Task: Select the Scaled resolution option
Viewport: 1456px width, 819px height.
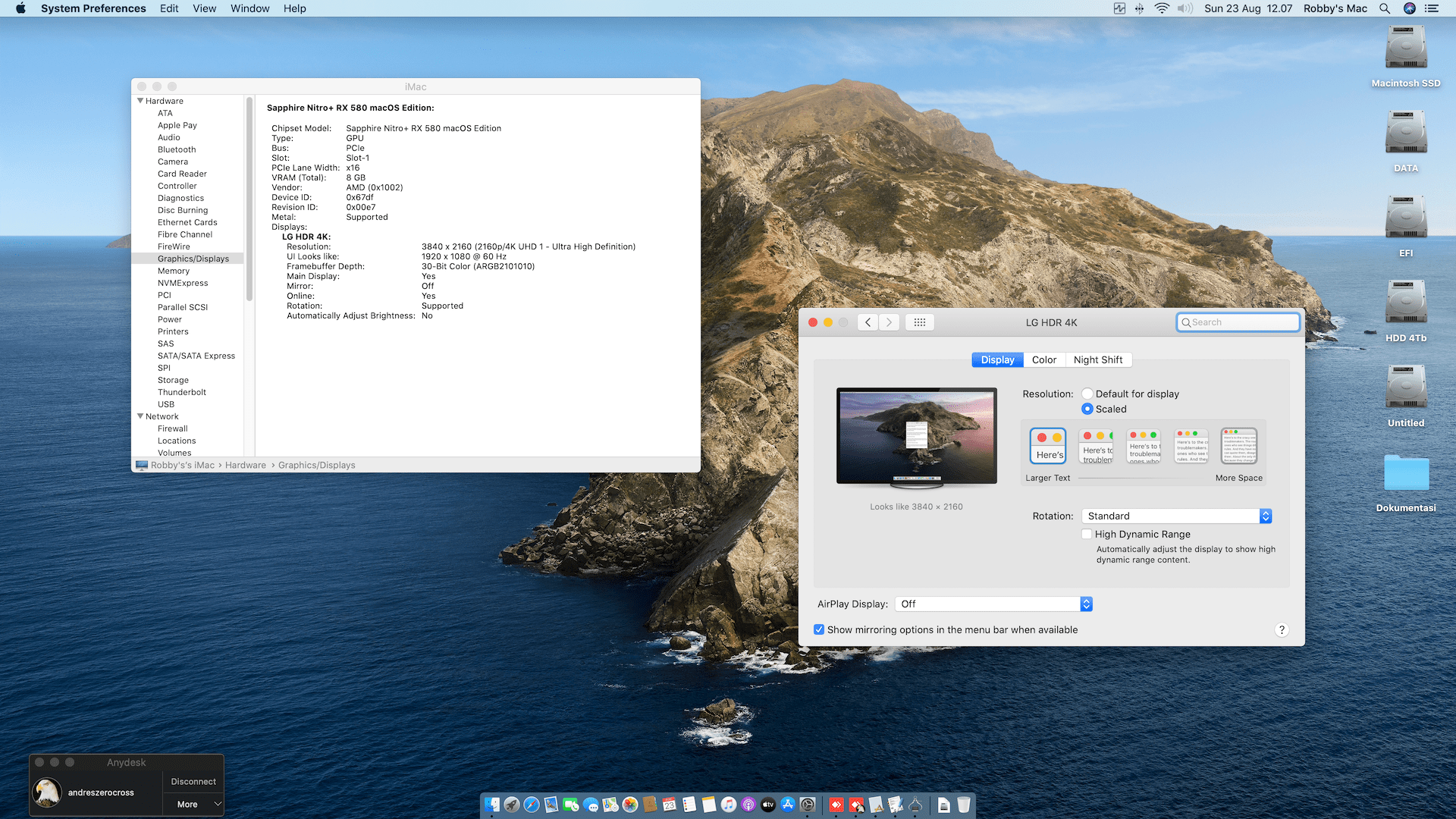Action: point(1087,409)
